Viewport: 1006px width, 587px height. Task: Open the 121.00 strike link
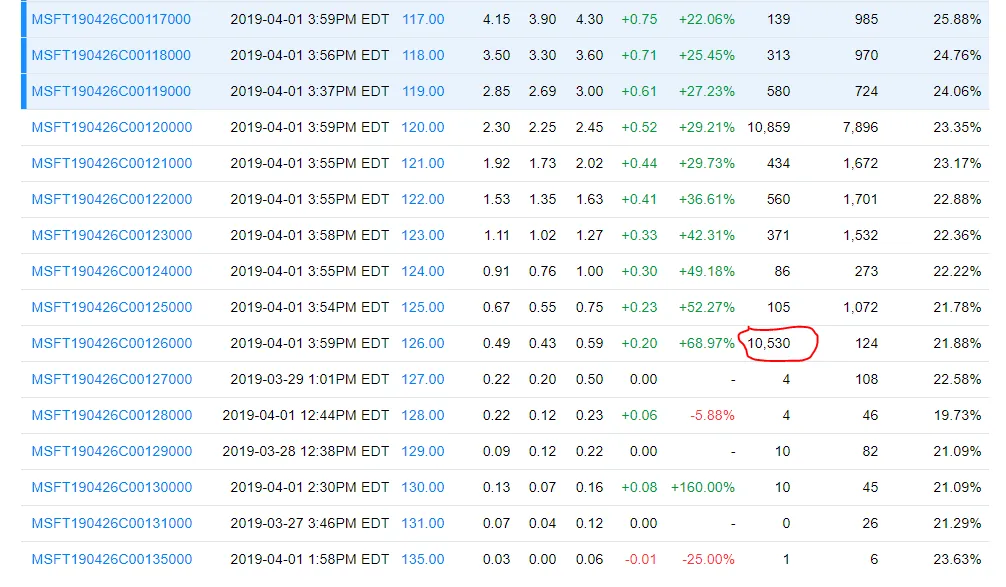[423, 163]
